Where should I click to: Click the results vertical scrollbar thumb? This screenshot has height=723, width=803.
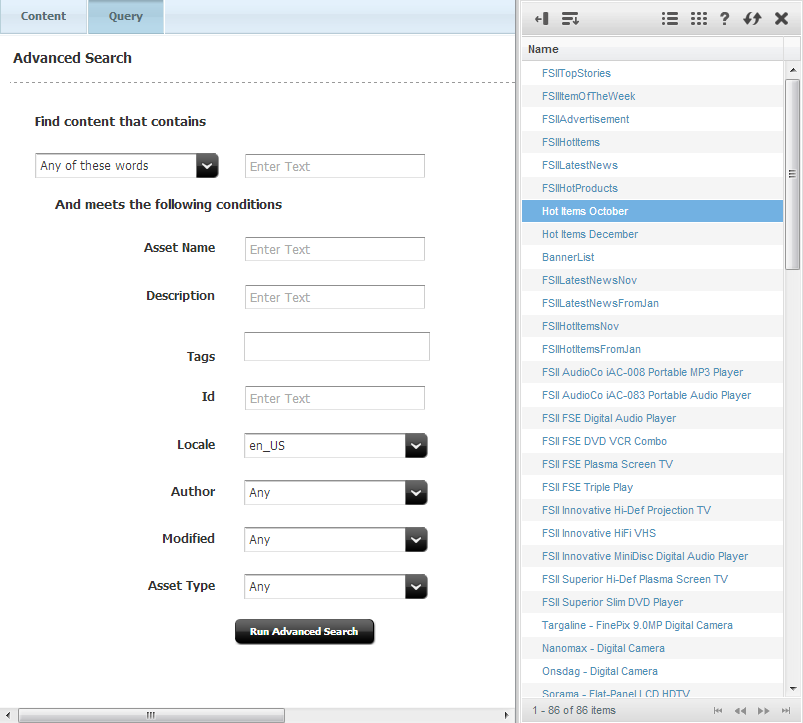pos(793,174)
